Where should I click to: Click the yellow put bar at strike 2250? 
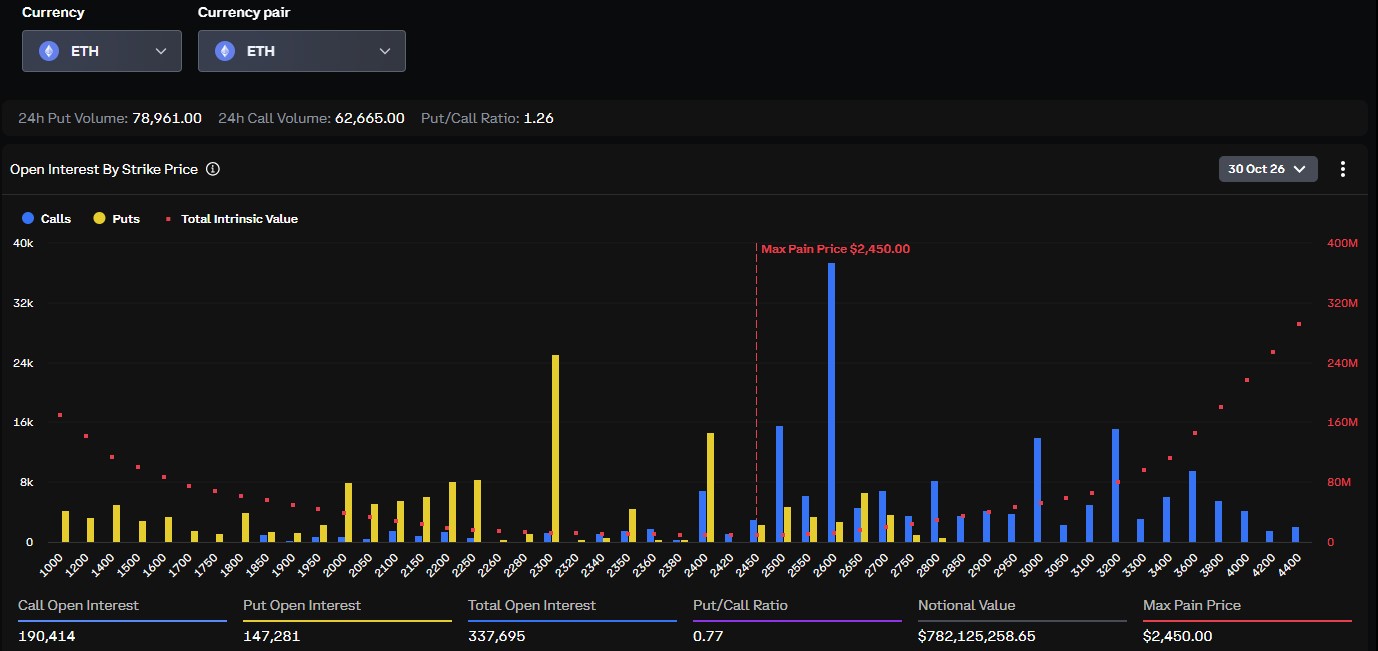[477, 511]
